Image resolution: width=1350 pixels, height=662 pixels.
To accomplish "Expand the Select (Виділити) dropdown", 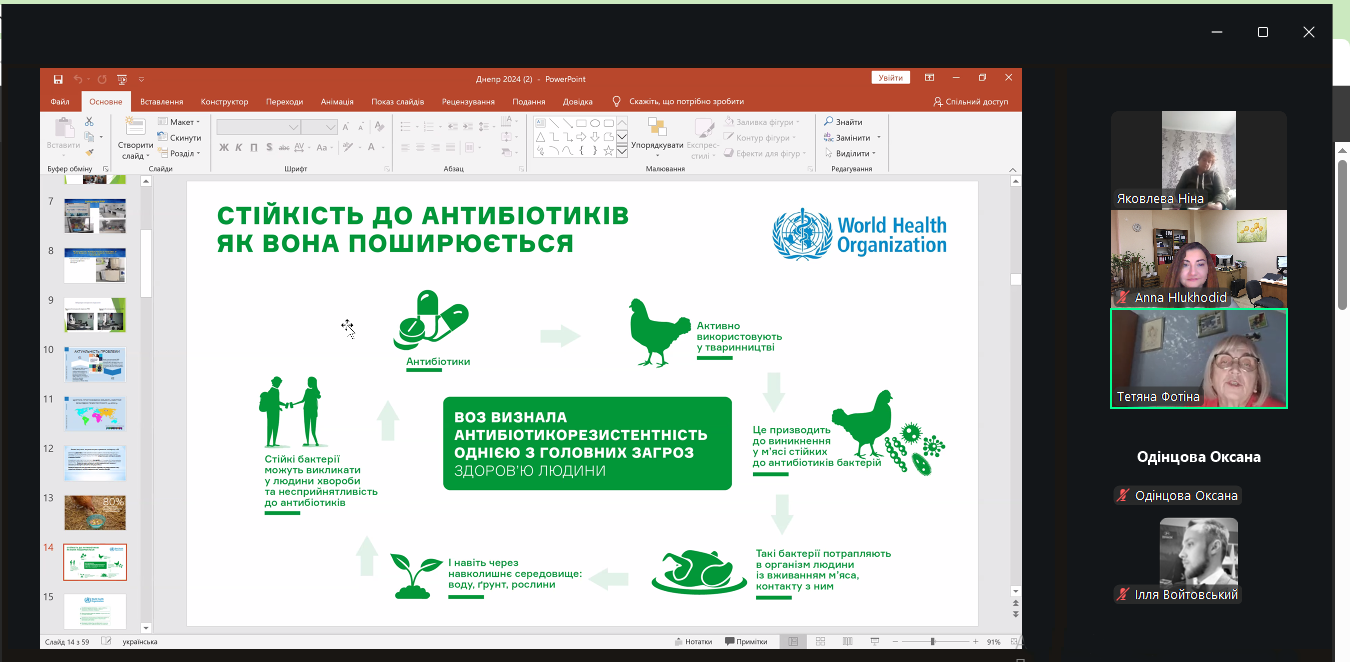I will pyautogui.click(x=850, y=154).
